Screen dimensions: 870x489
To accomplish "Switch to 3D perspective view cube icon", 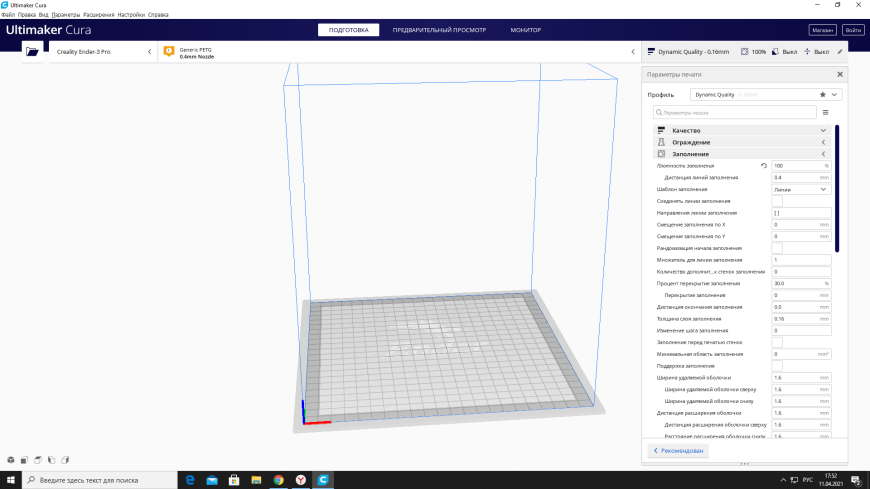I will (x=11, y=460).
